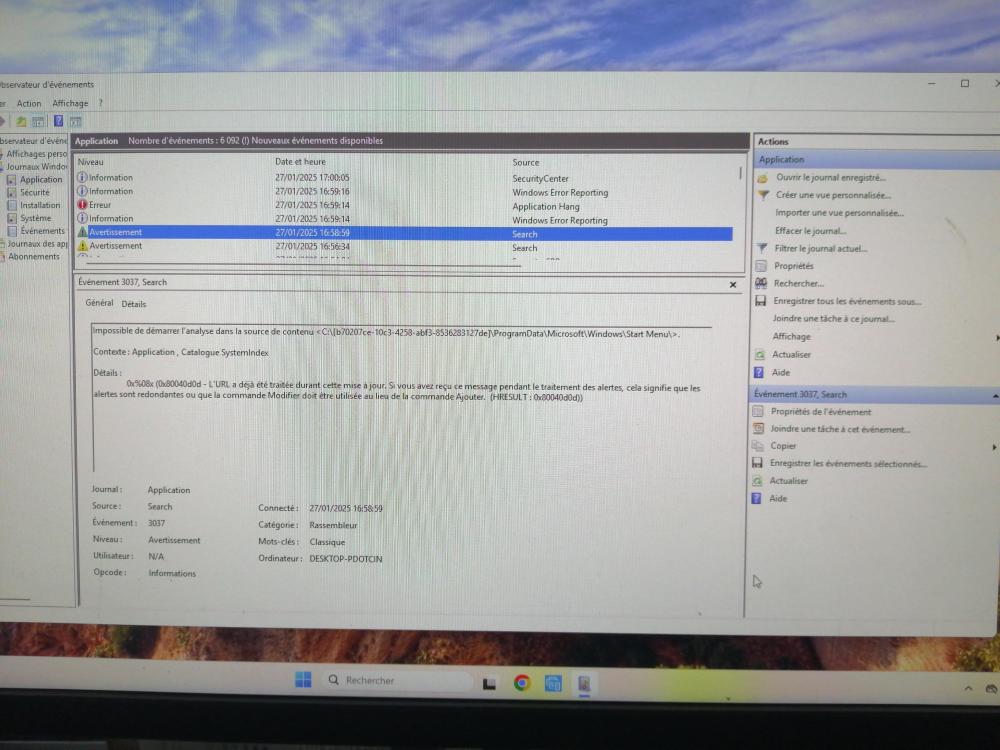
Task: Click Actualiser under Événement 3037 section
Action: (788, 481)
